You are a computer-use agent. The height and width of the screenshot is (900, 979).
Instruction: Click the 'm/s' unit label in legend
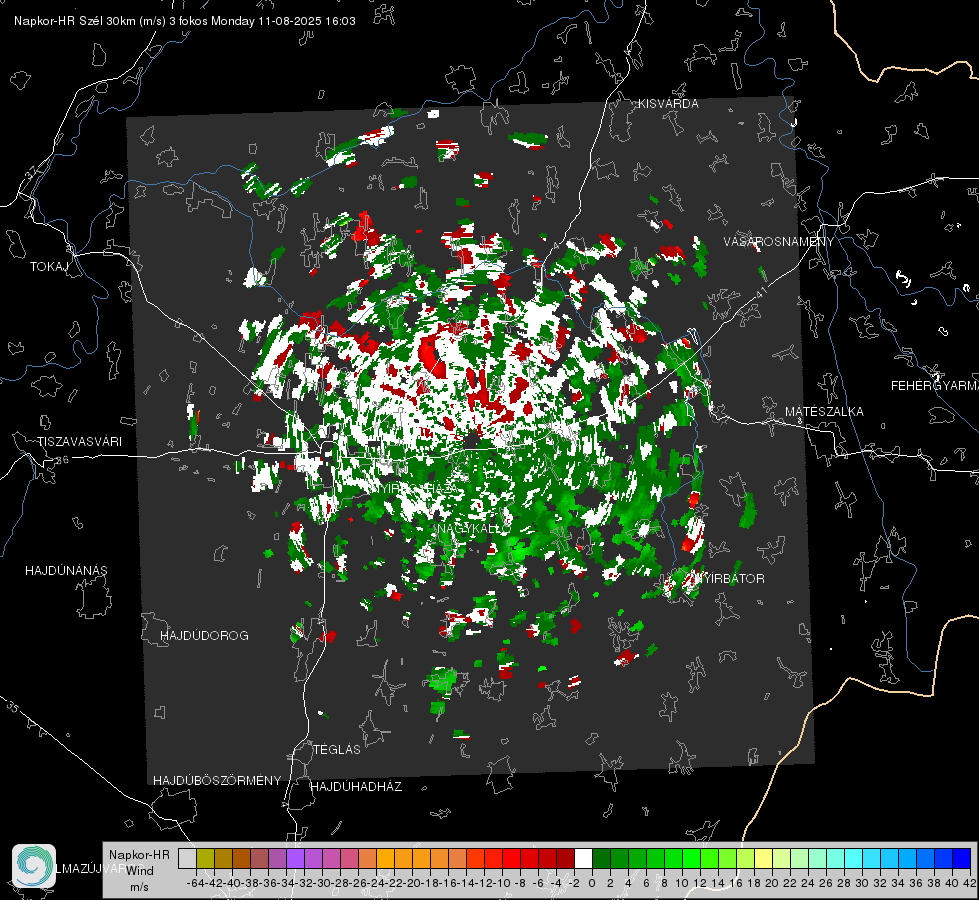tap(139, 887)
